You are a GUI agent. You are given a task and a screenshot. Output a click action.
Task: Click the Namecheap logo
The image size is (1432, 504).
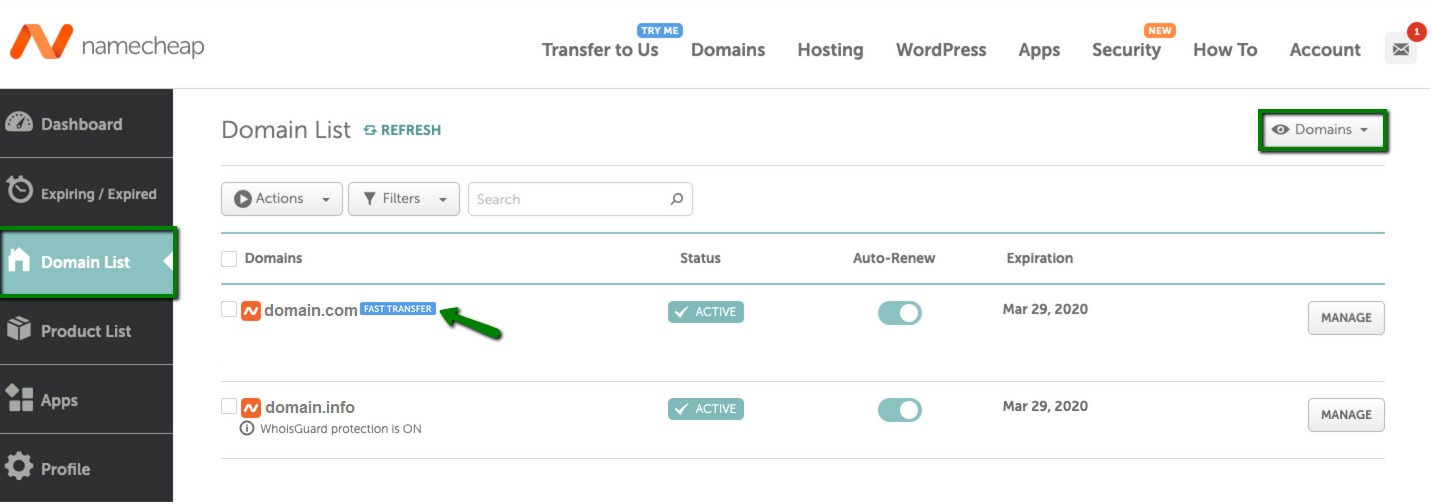[107, 43]
